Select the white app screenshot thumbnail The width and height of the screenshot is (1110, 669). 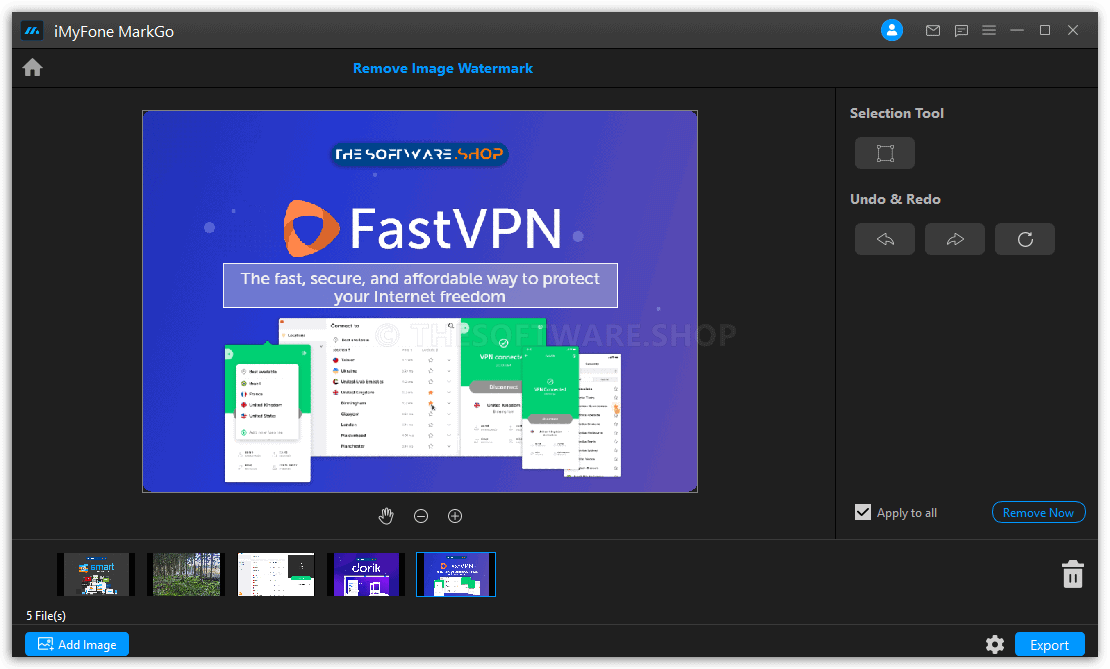276,574
